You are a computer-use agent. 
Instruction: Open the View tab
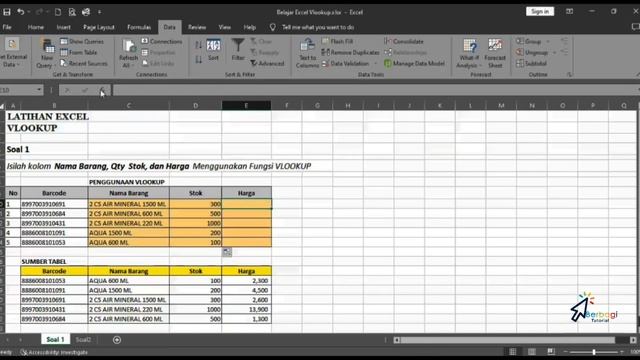point(224,27)
